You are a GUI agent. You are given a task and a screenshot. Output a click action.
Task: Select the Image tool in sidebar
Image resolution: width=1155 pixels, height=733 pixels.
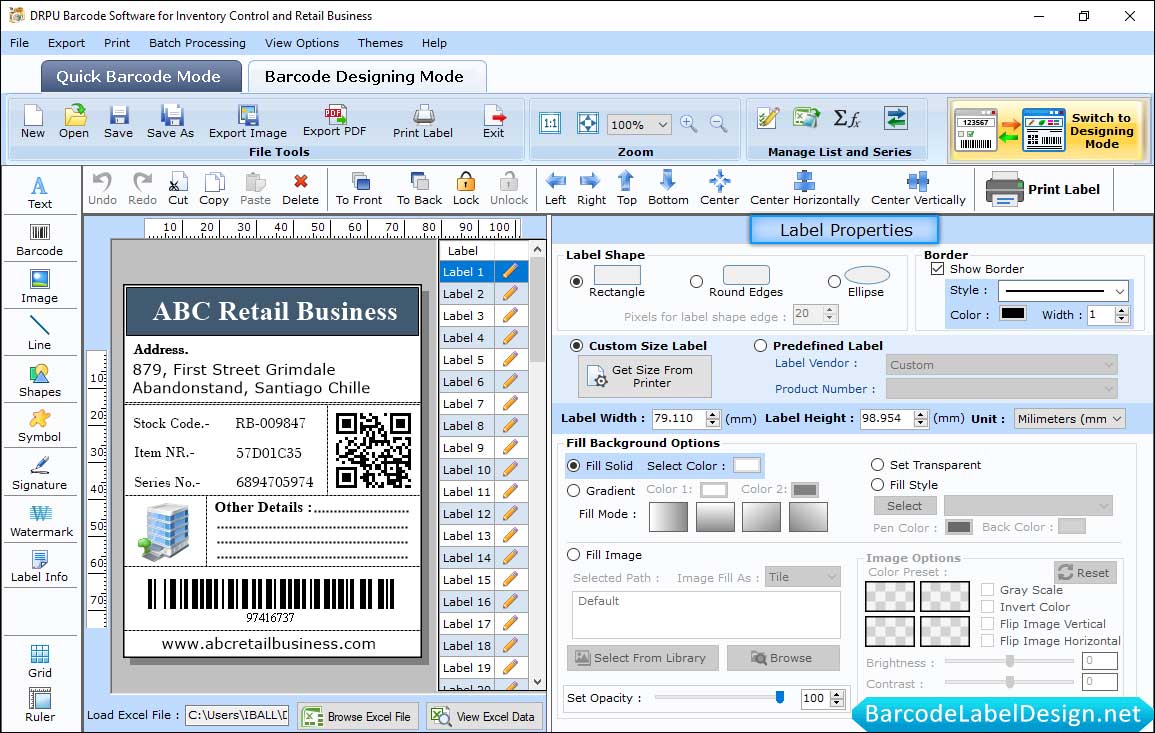tap(40, 287)
